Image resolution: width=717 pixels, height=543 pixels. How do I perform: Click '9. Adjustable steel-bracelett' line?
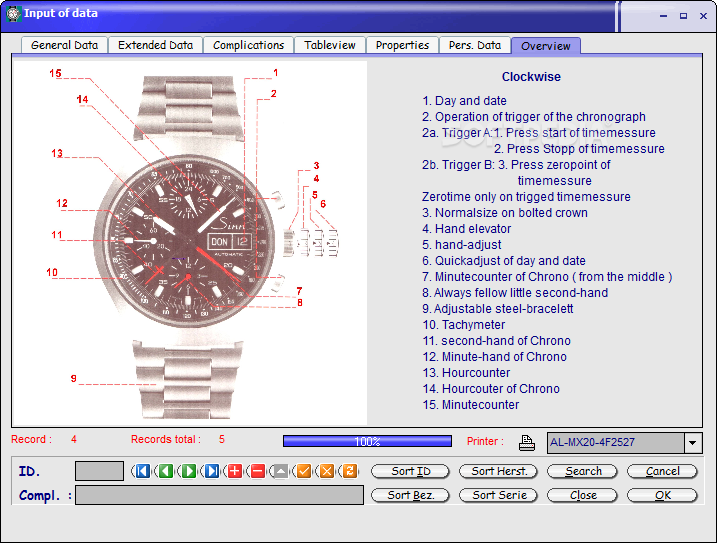click(498, 309)
